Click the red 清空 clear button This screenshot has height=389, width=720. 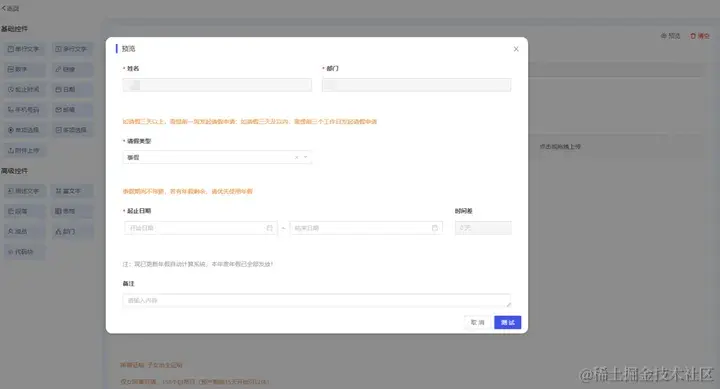pos(700,36)
